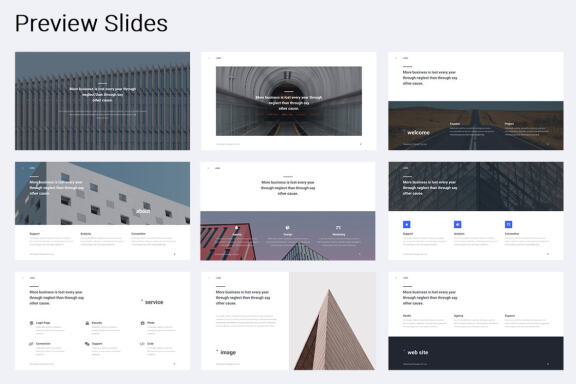Click the Code icon in service slide
Viewport: 576px width, 384px height.
[x=142, y=344]
